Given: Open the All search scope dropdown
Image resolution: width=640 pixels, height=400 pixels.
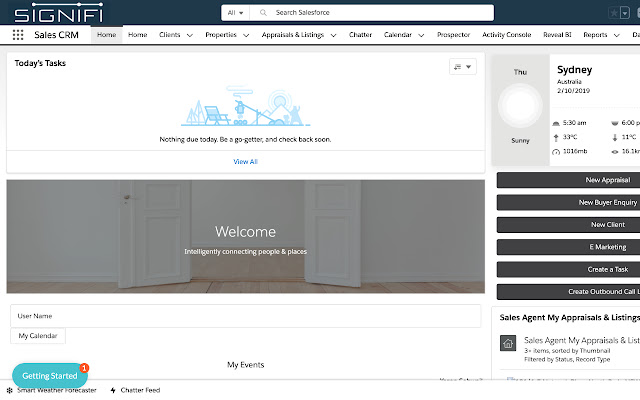Looking at the screenshot, I should 235,13.
